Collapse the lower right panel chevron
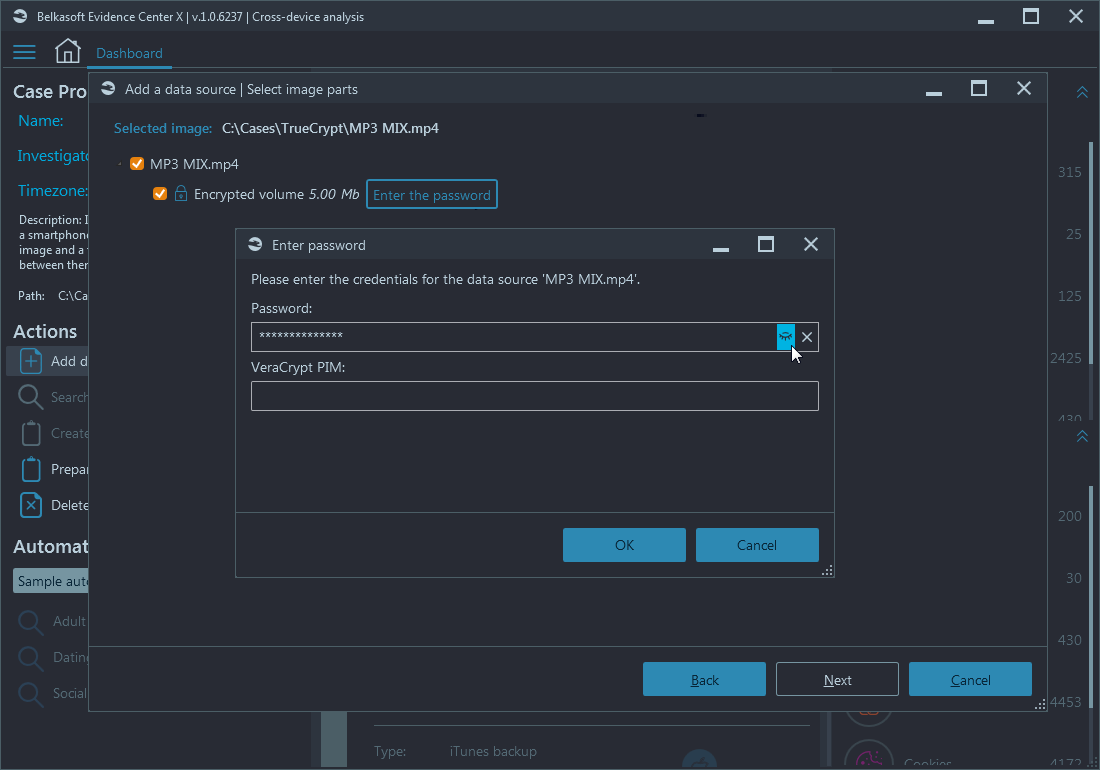The image size is (1100, 770). (1082, 436)
